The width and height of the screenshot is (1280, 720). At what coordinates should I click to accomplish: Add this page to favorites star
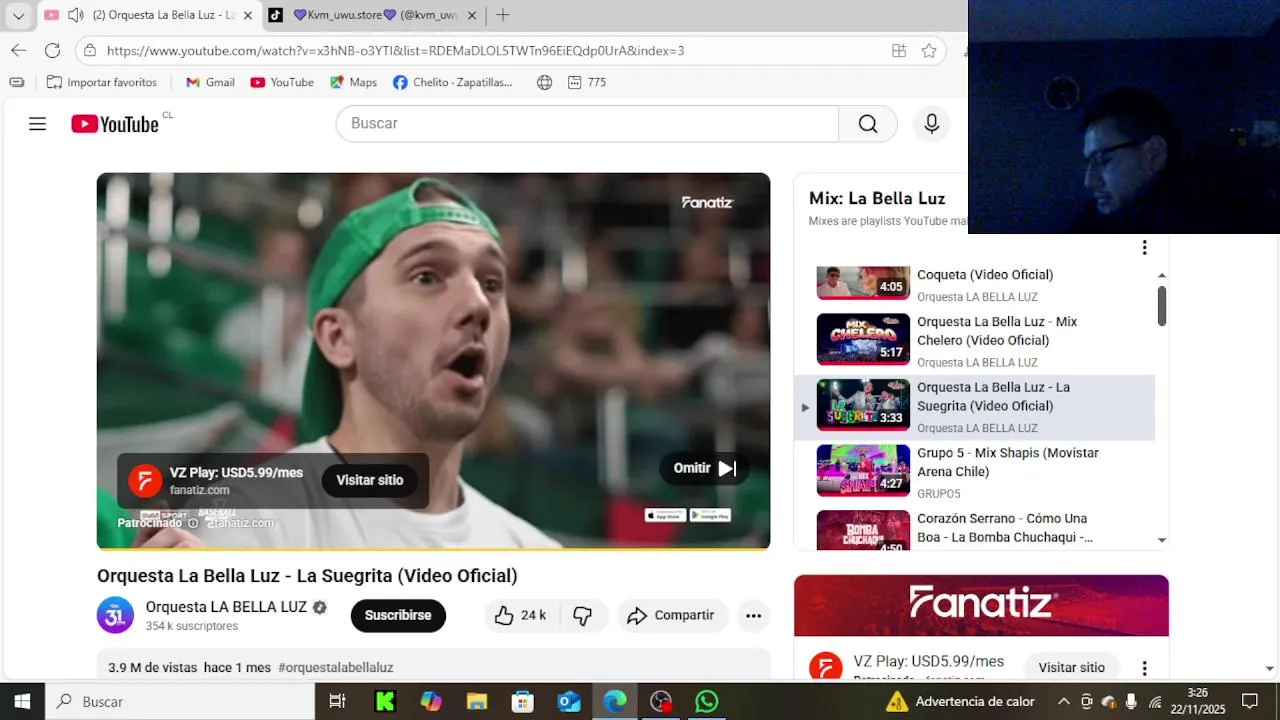(x=929, y=50)
